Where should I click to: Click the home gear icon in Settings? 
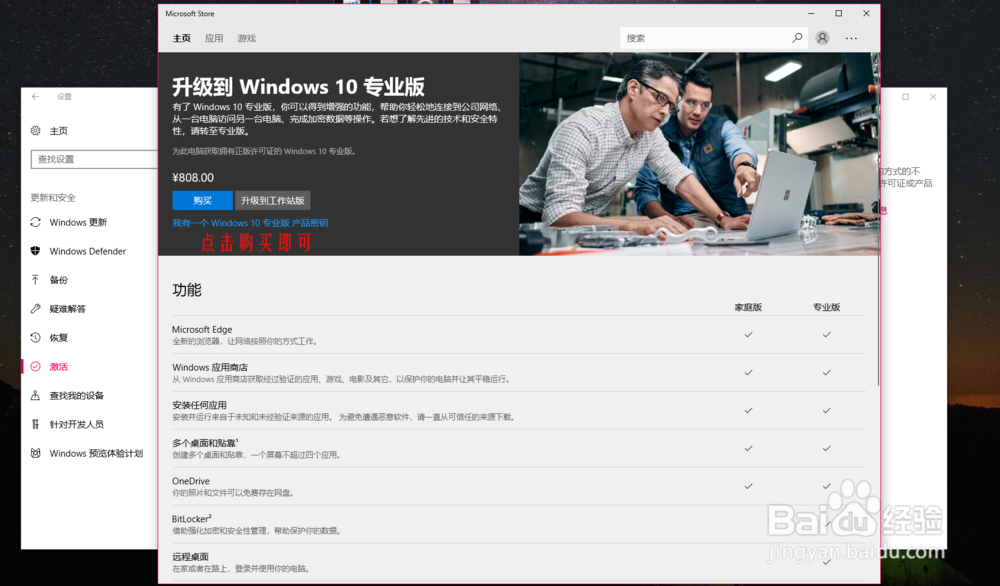[x=36, y=131]
